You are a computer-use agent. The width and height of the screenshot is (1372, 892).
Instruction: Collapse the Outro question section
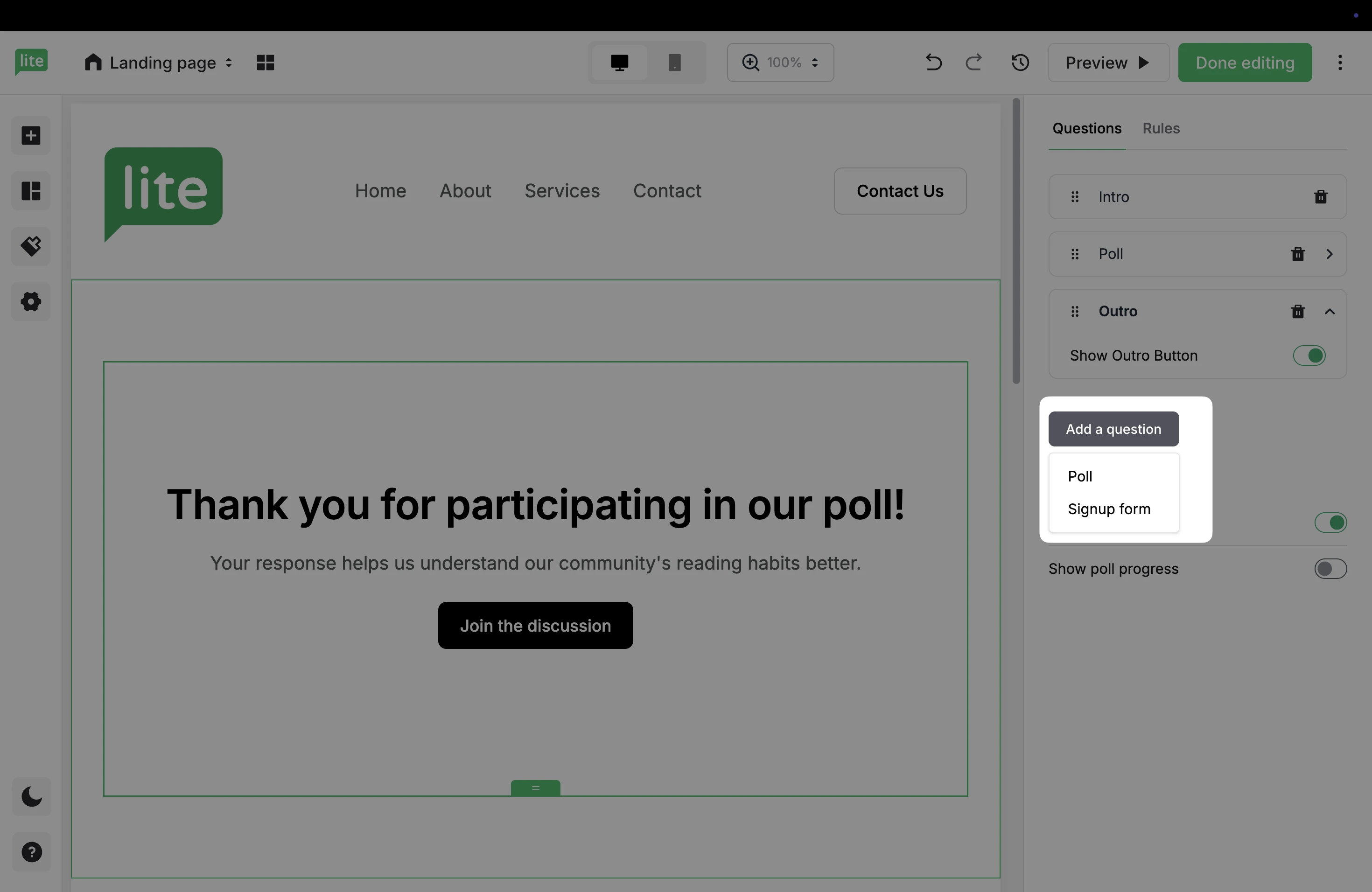[x=1330, y=312]
